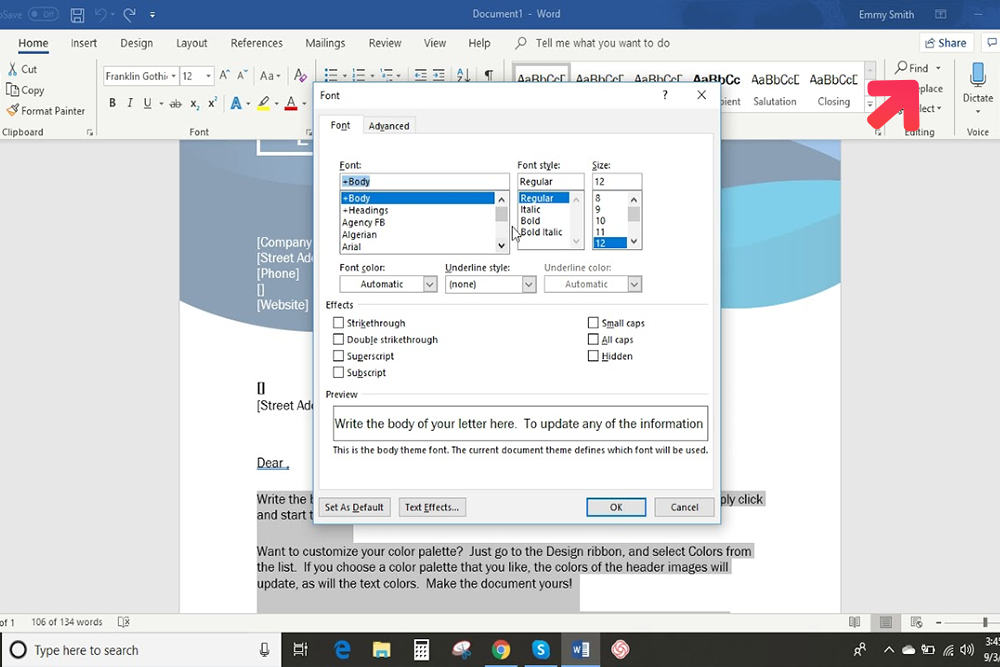Clear all formatting icon
The width and height of the screenshot is (1000, 667).
300,75
